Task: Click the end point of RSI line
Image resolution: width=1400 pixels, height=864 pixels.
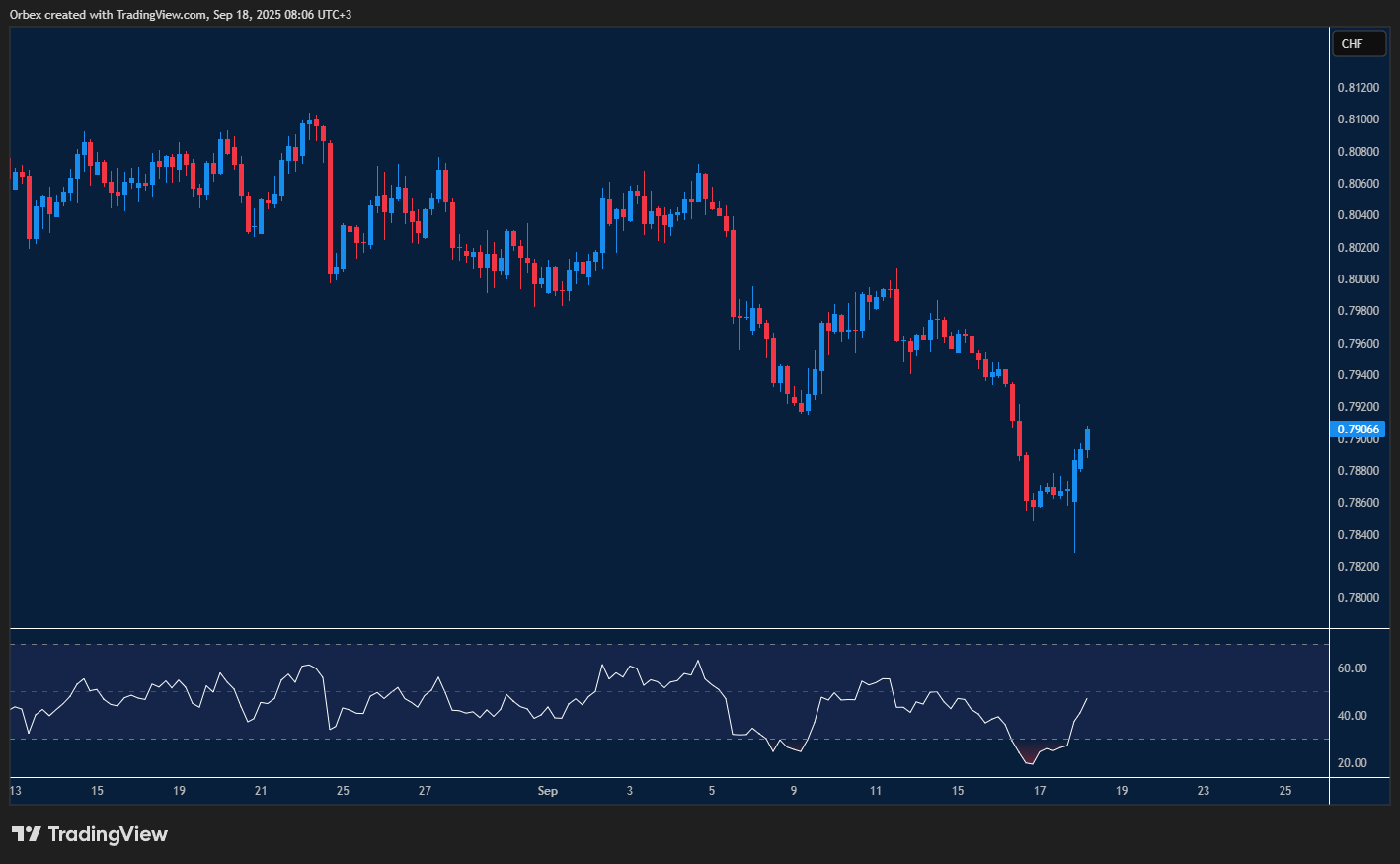Action: [1087, 699]
